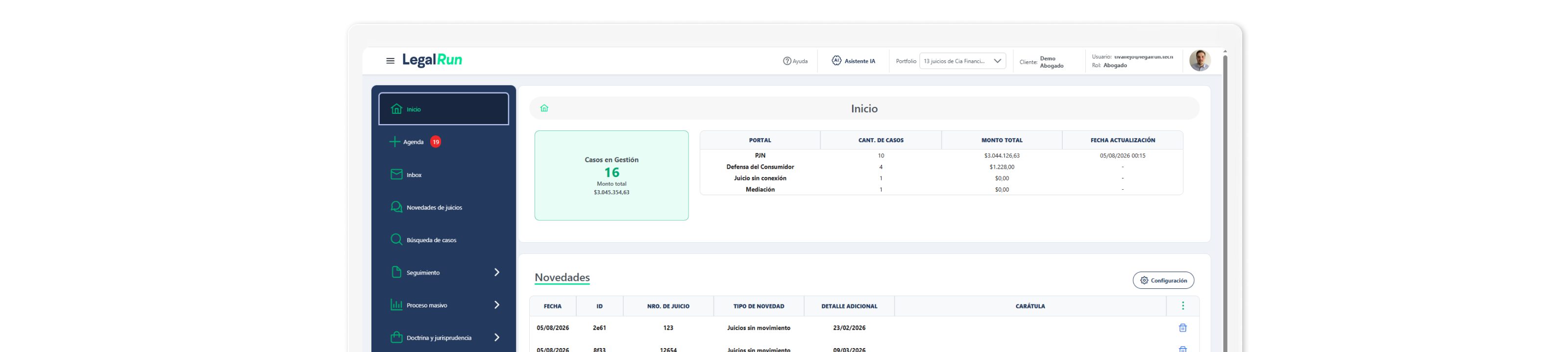This screenshot has width=1568, height=352.
Task: Click the $1.228,00 amount cell
Action: (1002, 167)
